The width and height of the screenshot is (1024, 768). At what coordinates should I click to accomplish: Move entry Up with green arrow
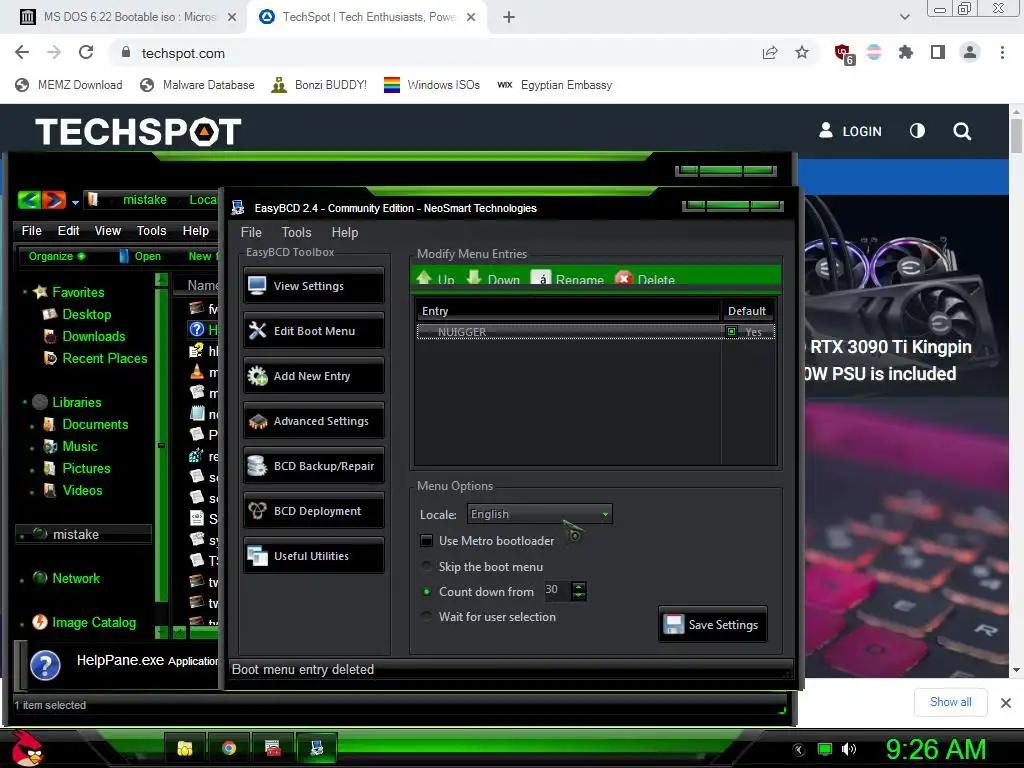coord(436,279)
